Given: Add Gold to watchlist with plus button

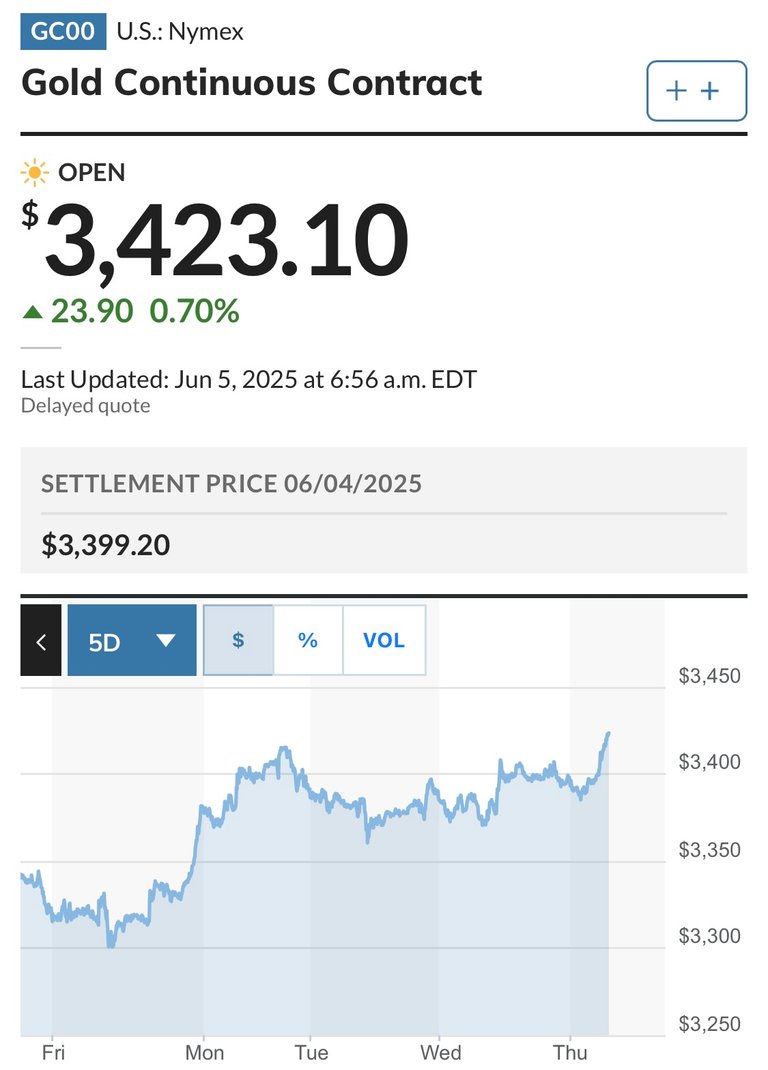Looking at the screenshot, I should coord(696,91).
